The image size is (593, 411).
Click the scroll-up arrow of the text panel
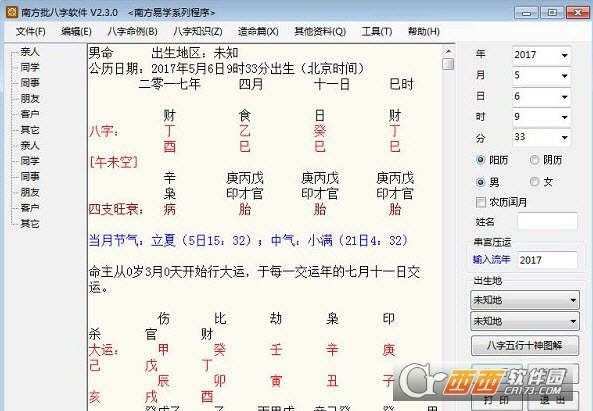click(x=448, y=51)
